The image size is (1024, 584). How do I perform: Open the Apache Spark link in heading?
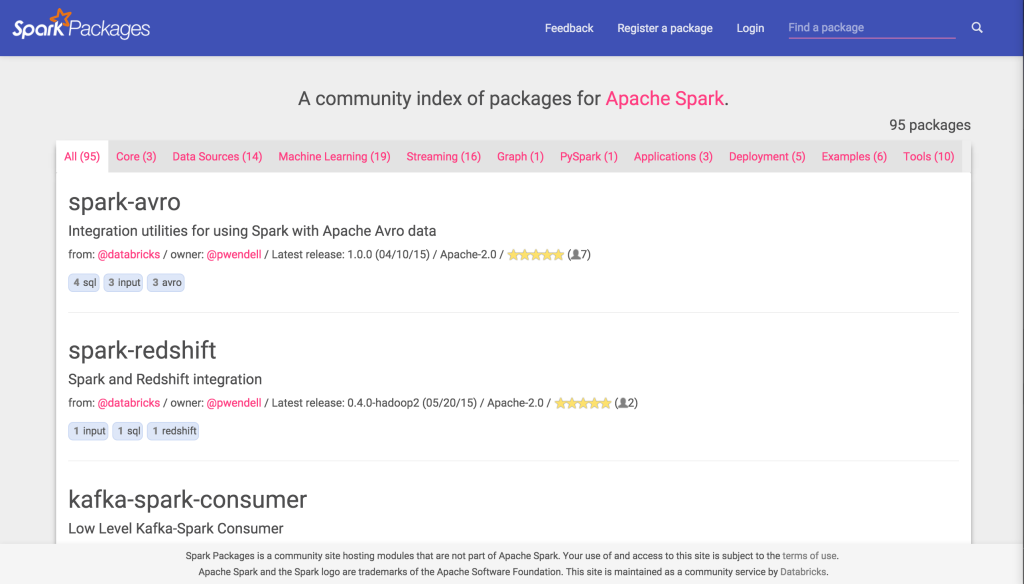pyautogui.click(x=664, y=99)
